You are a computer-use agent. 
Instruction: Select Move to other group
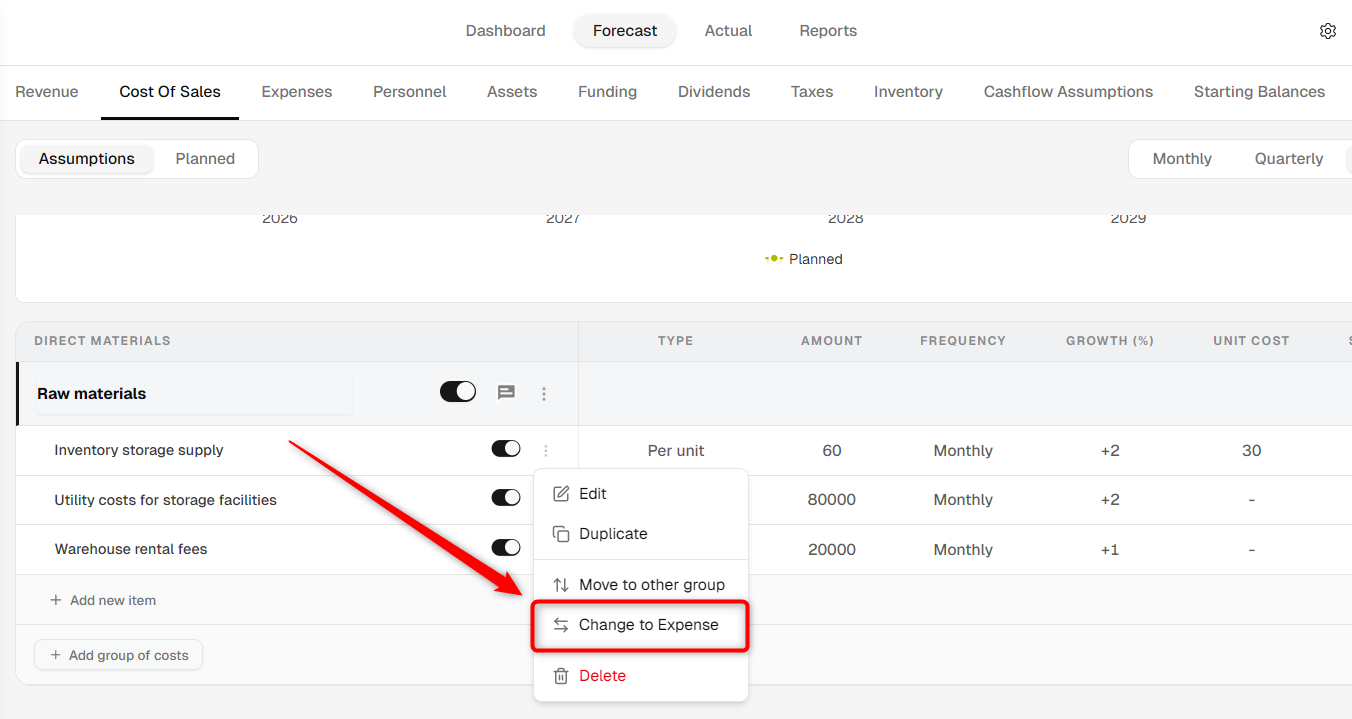tap(641, 585)
